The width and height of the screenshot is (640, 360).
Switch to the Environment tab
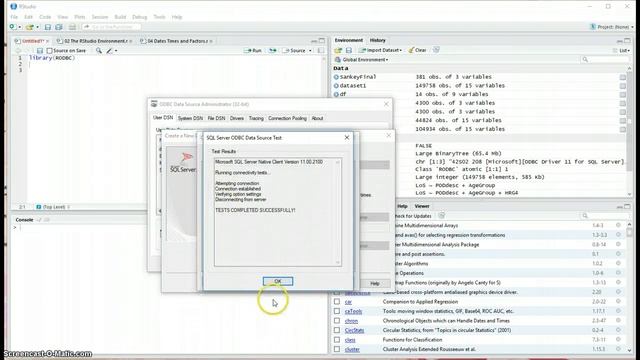(x=349, y=40)
